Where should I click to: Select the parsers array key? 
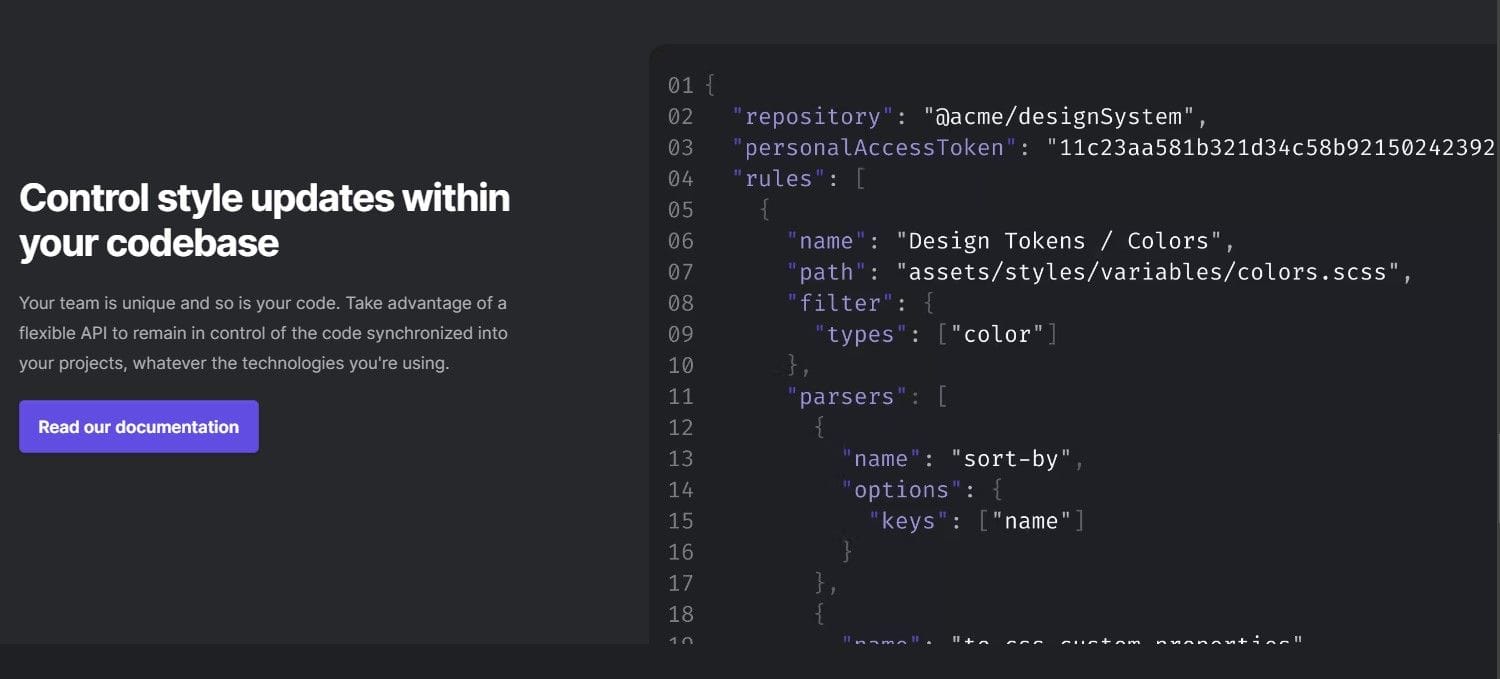coord(845,396)
